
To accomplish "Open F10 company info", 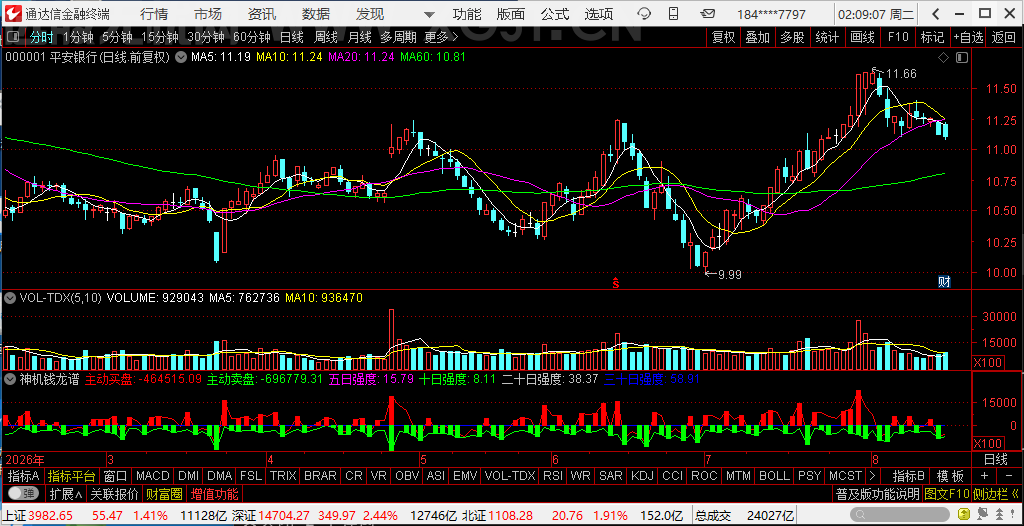I will [898, 38].
